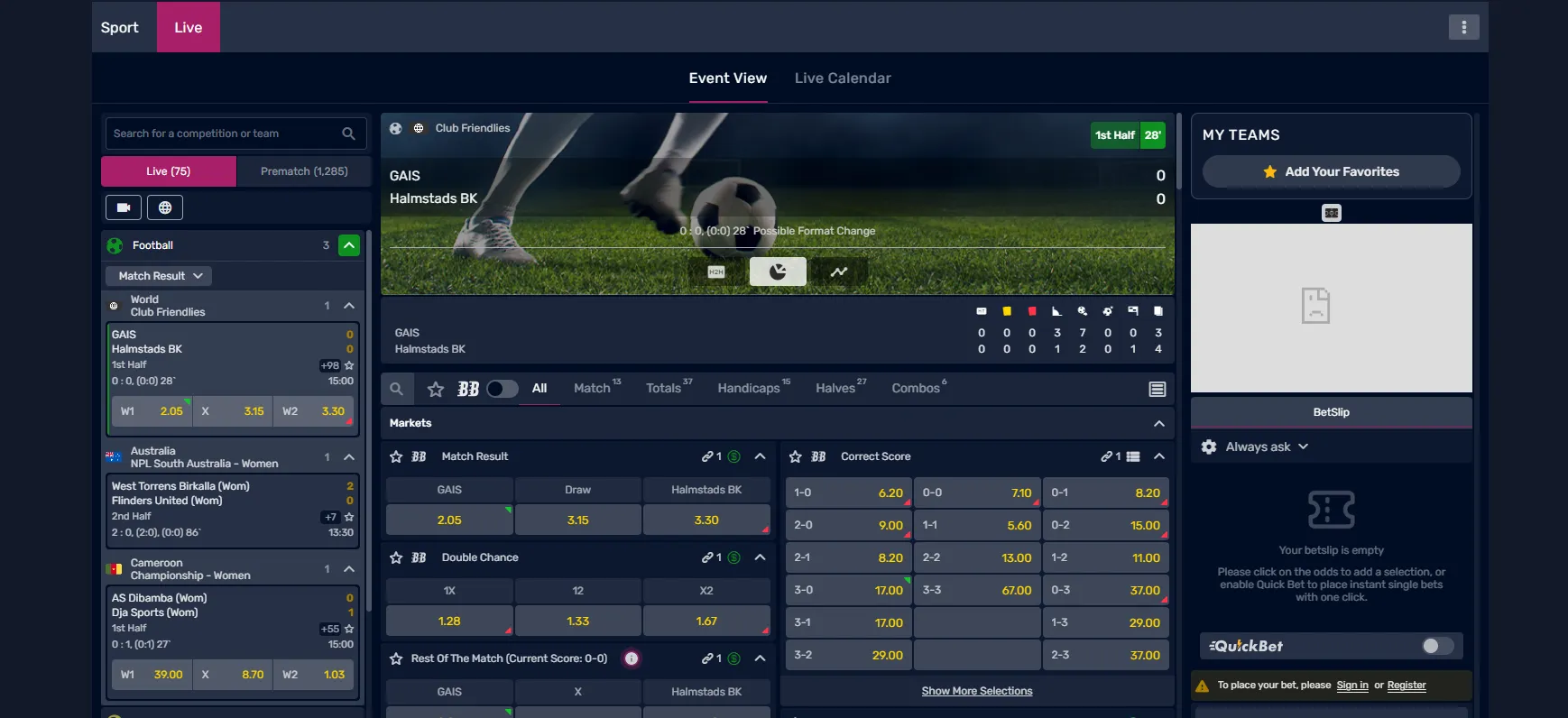This screenshot has height=718, width=1568.
Task: Select the statistics pie chart view
Action: pyautogui.click(x=778, y=272)
